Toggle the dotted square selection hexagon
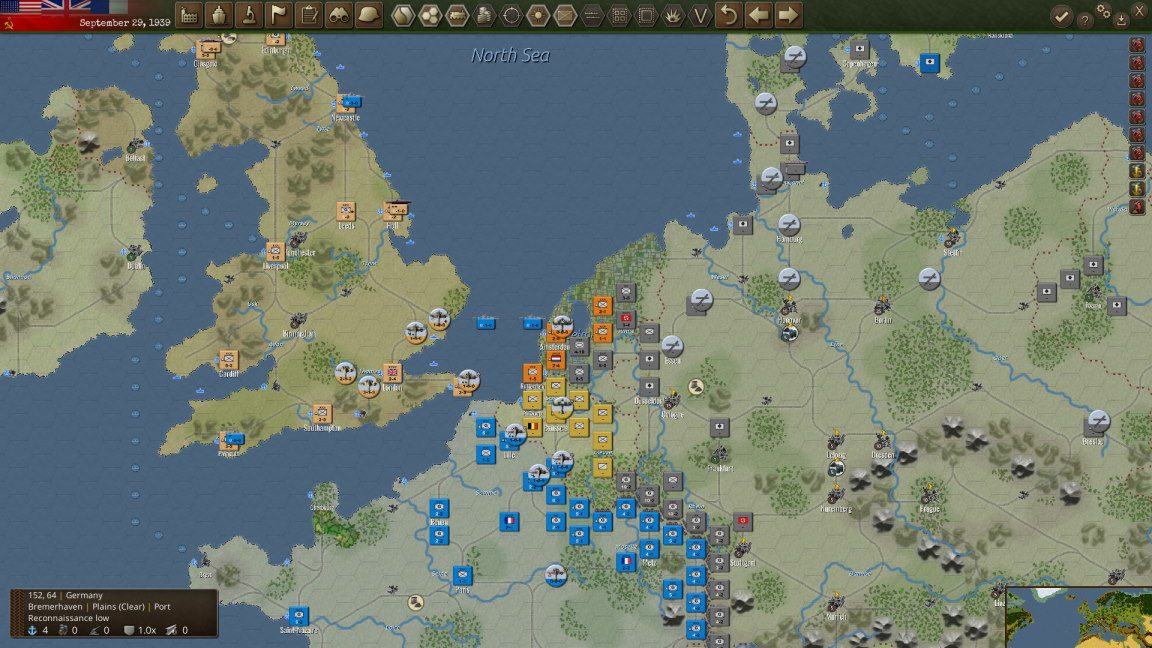The image size is (1152, 648). (646, 15)
